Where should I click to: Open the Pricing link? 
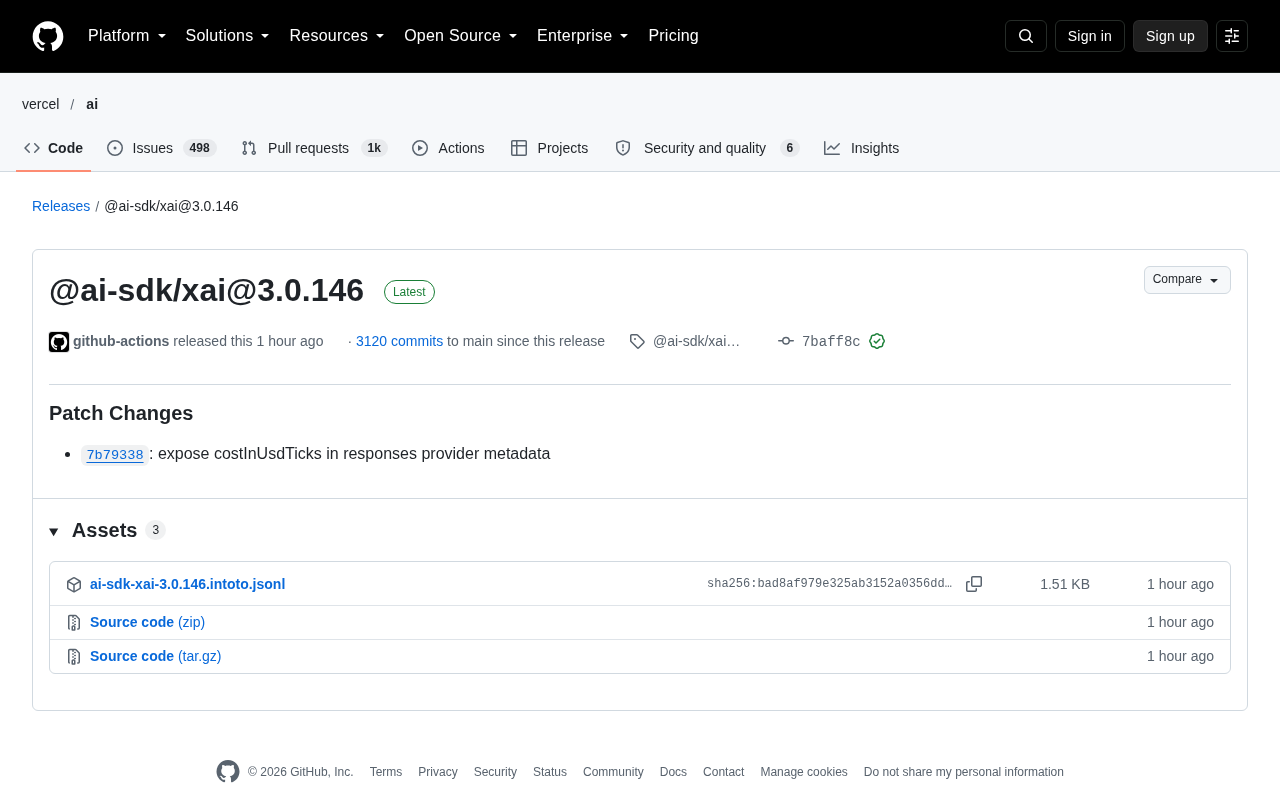pyautogui.click(x=674, y=36)
